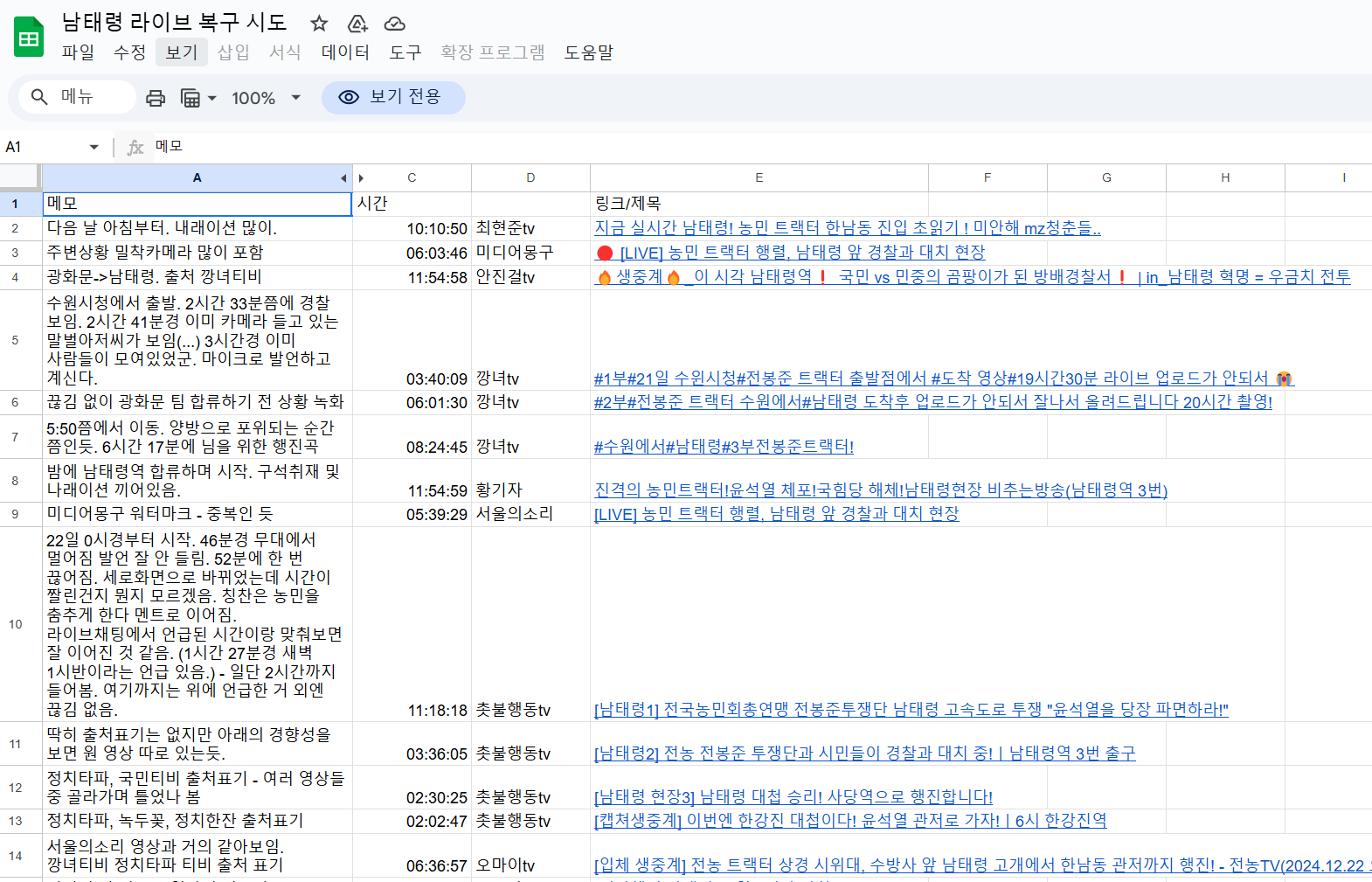Open the filter views table icon
This screenshot has height=882, width=1372.
point(190,98)
